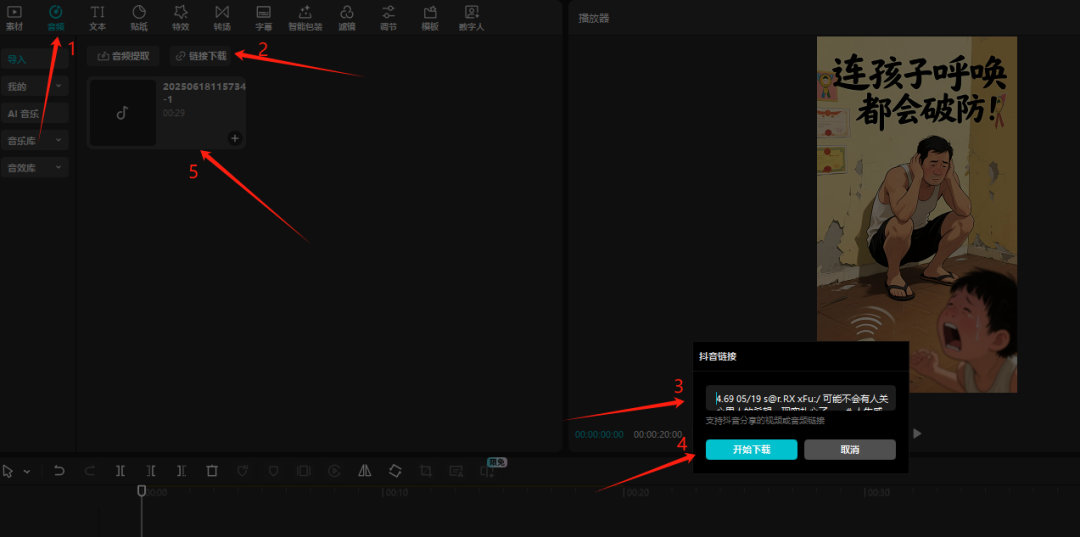The height and width of the screenshot is (537, 1080).
Task: Open the 文本 text tab
Action: coord(98,18)
